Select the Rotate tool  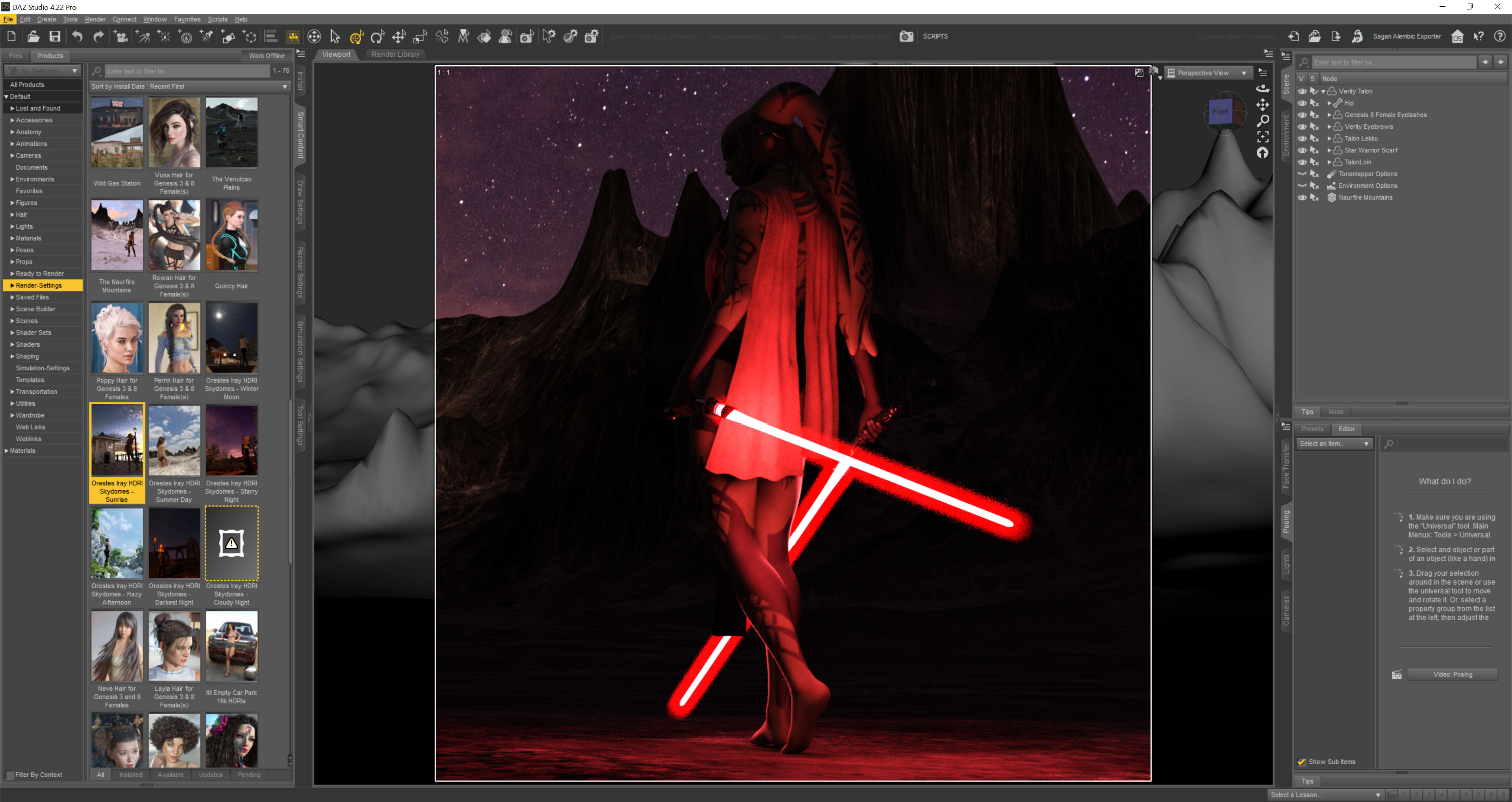tap(378, 36)
